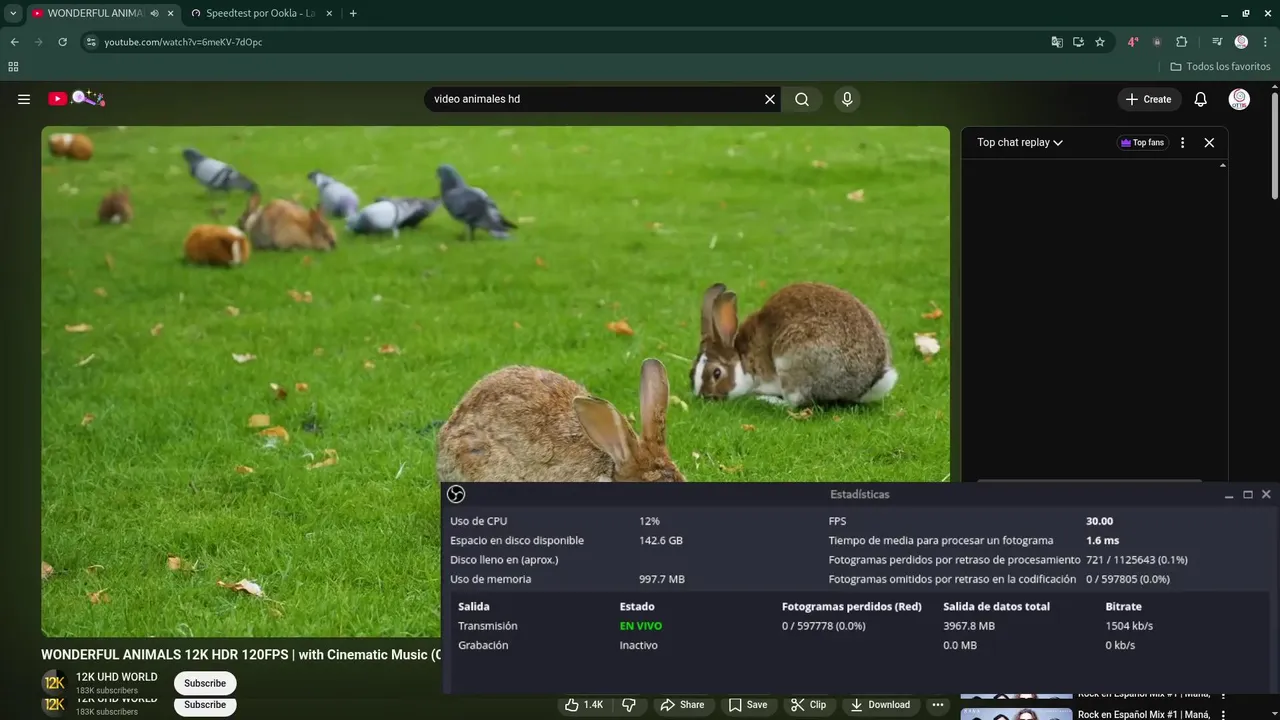Open chat options three-dot menu
1280x720 pixels.
[1182, 142]
